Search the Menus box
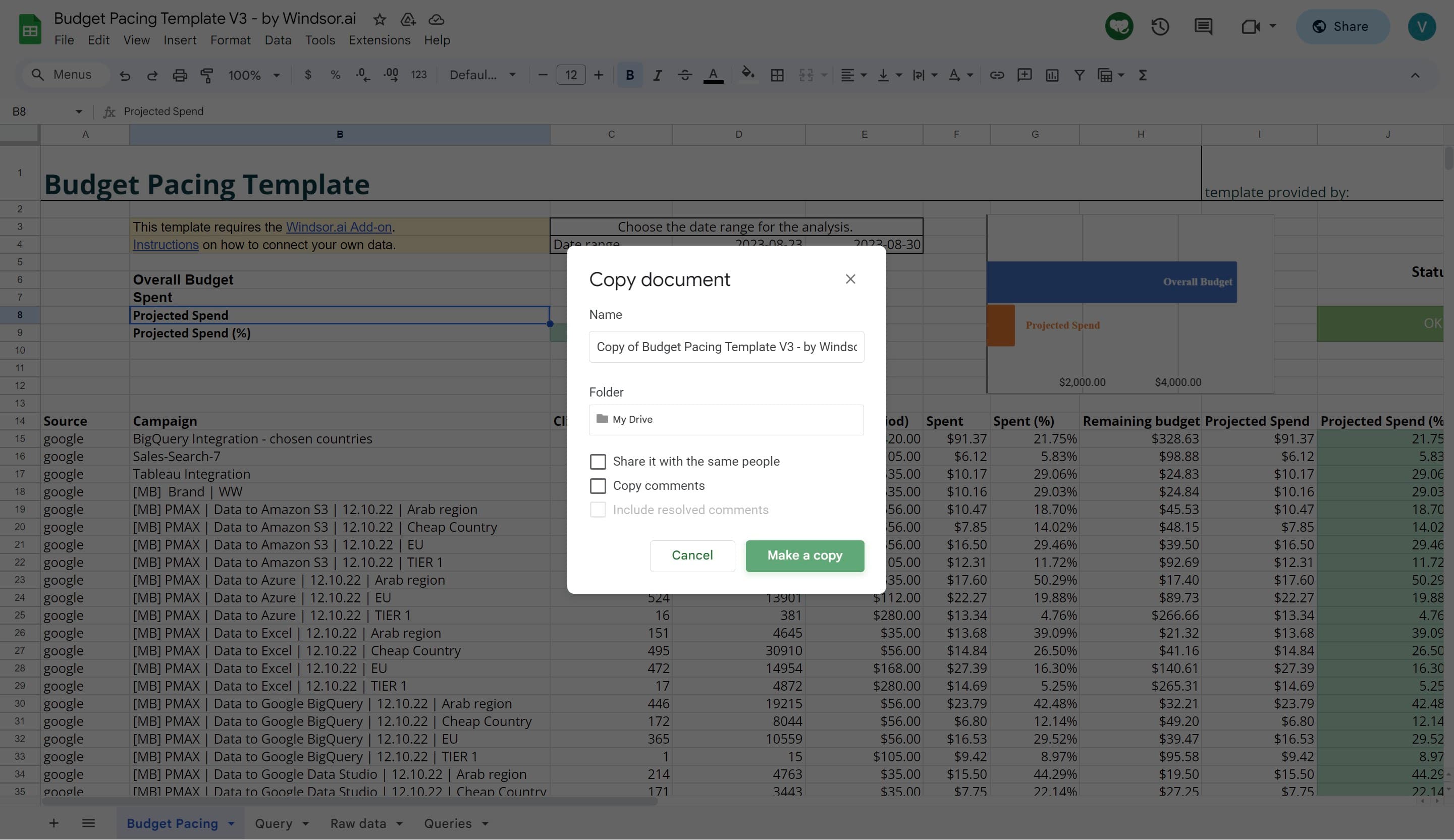The width and height of the screenshot is (1454, 840). tap(65, 75)
